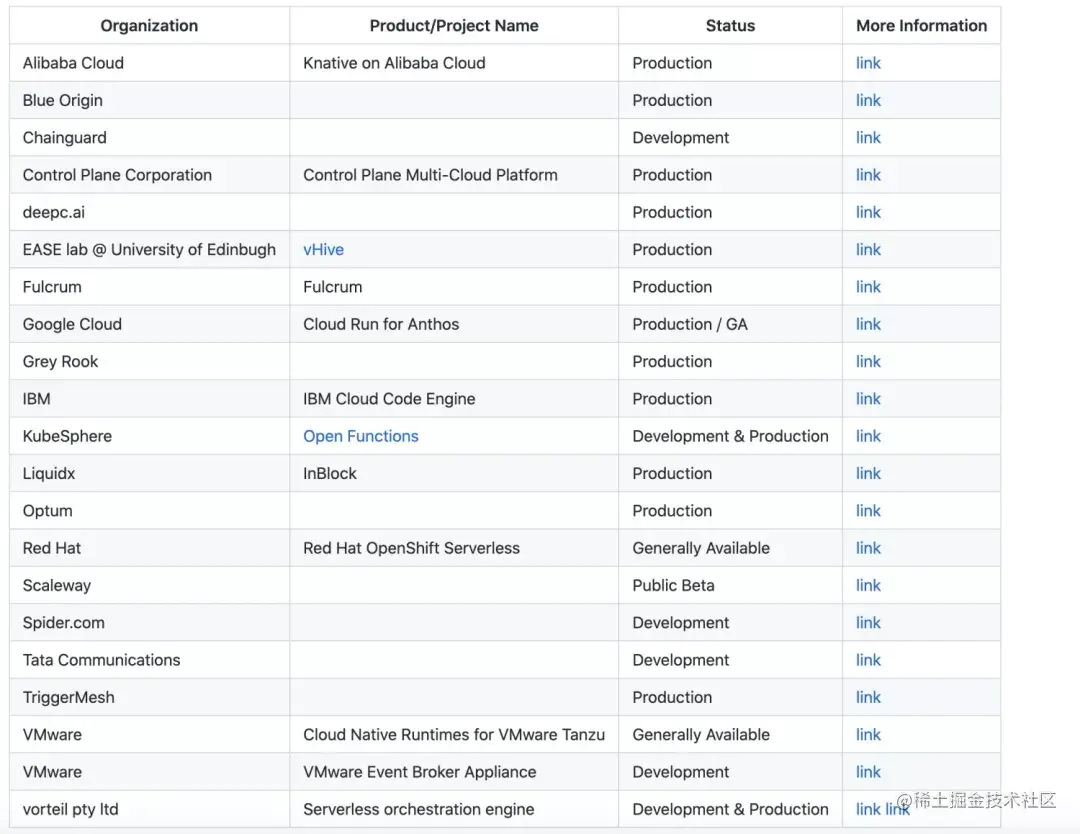
Task: Select the Development status in the Chainguard row
Action: click(730, 138)
